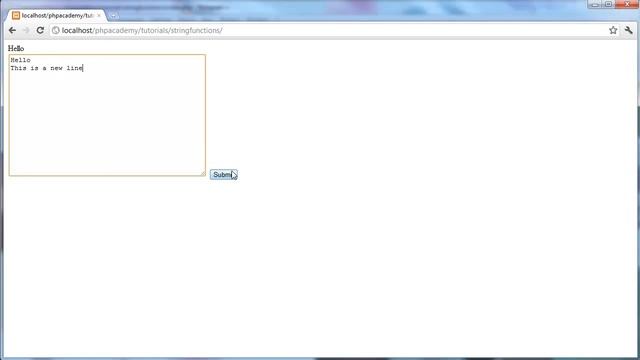Focus the textarea containing Hello text

107,116
